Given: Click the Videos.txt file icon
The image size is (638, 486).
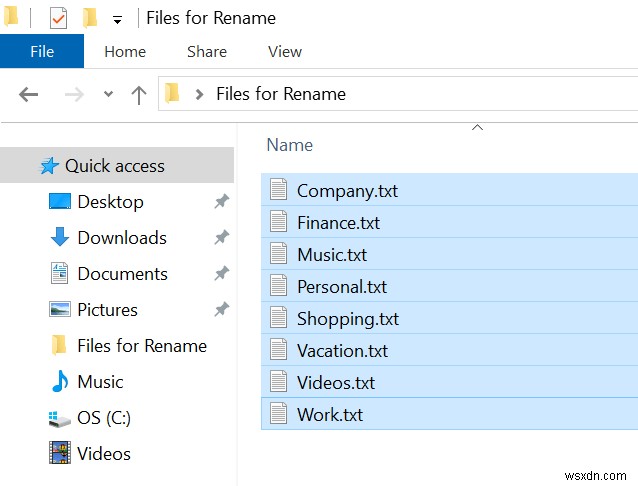Looking at the screenshot, I should coord(279,381).
